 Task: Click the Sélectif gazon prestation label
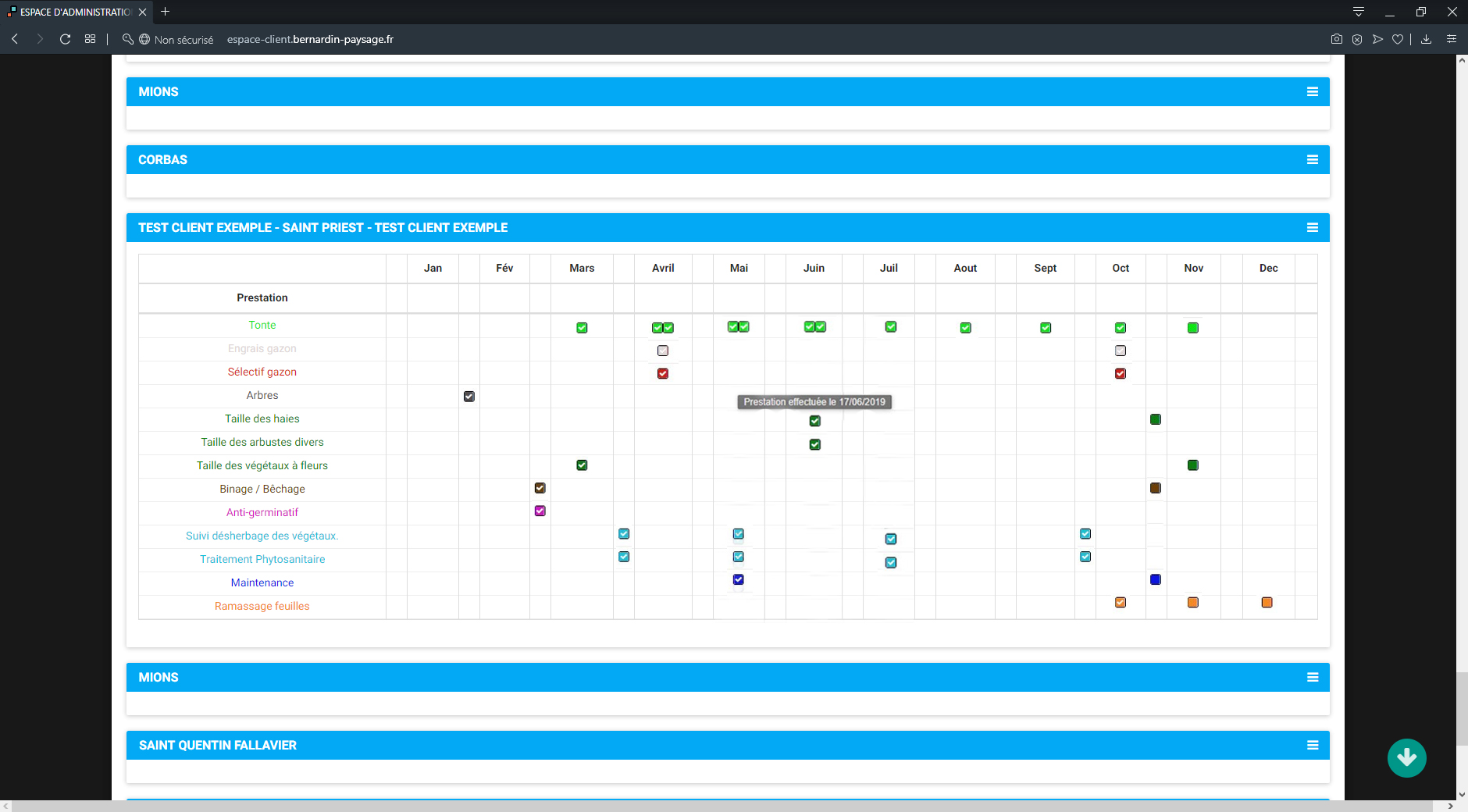(x=262, y=372)
